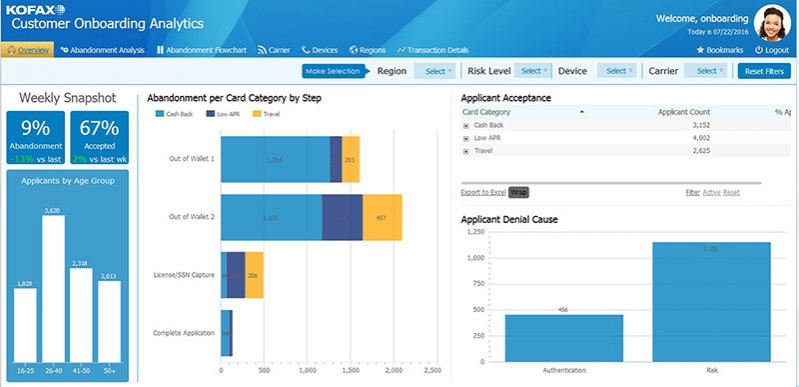Click Out of Wallet 2 Low APR segment
The width and height of the screenshot is (799, 387).
342,217
